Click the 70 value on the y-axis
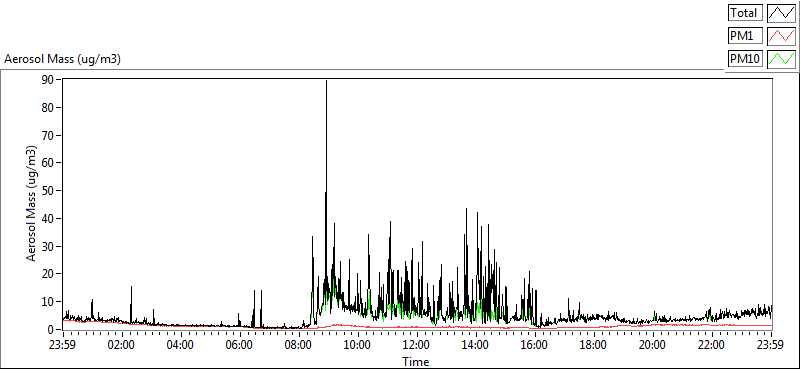 coord(48,135)
